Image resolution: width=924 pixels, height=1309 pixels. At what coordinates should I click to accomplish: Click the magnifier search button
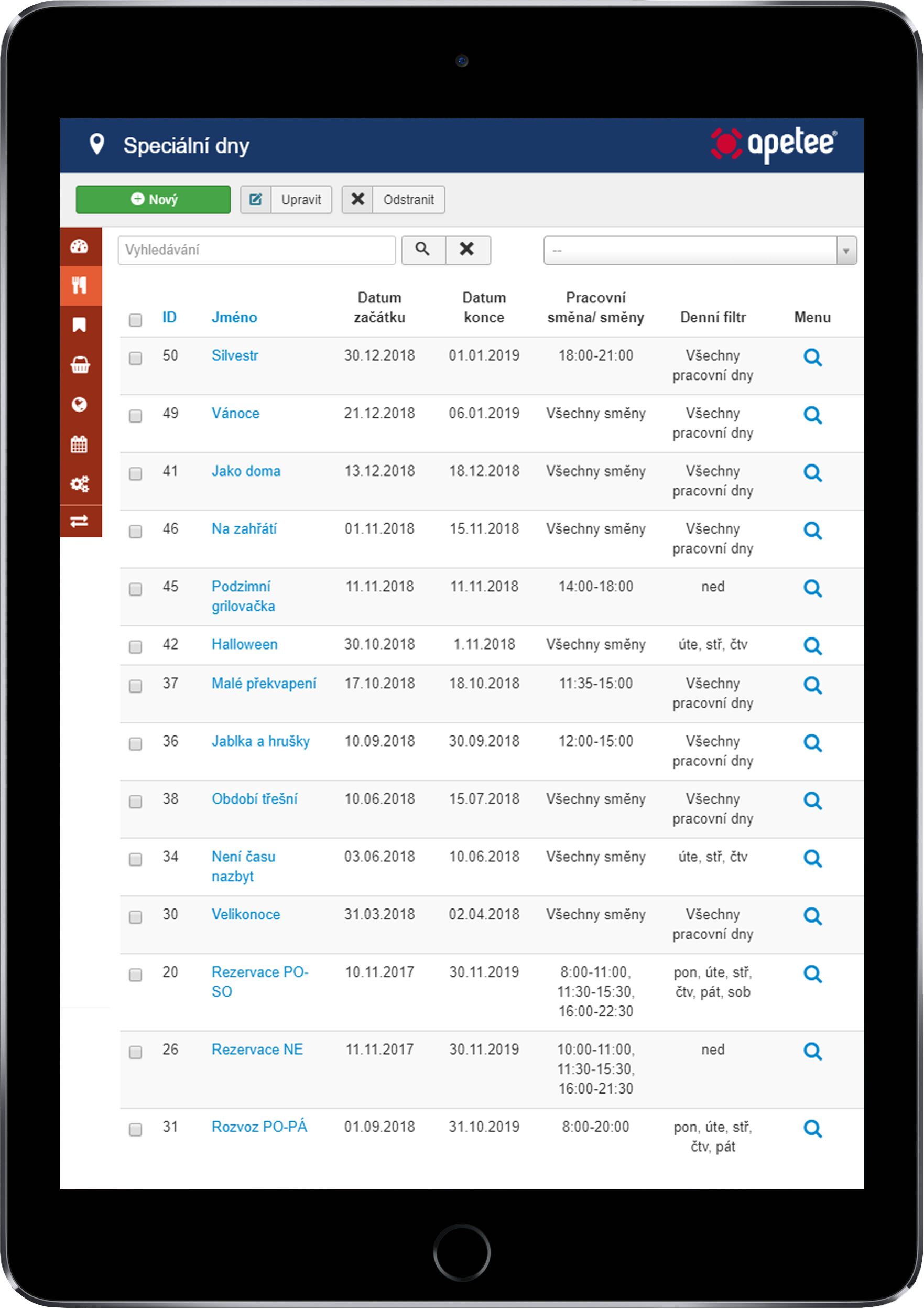[423, 250]
